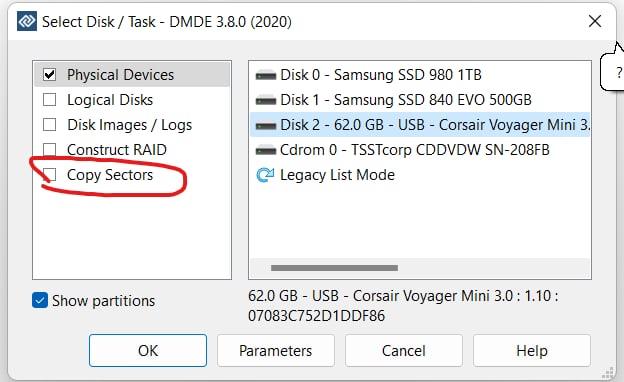624x382 pixels.
Task: Click the Legacy List Mode refresh icon
Action: pyautogui.click(x=265, y=175)
